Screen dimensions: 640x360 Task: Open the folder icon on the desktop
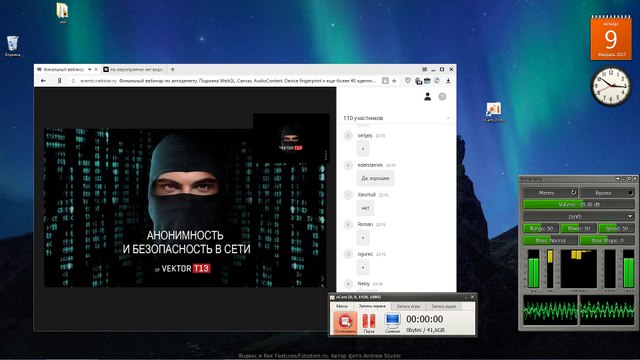coord(62,12)
